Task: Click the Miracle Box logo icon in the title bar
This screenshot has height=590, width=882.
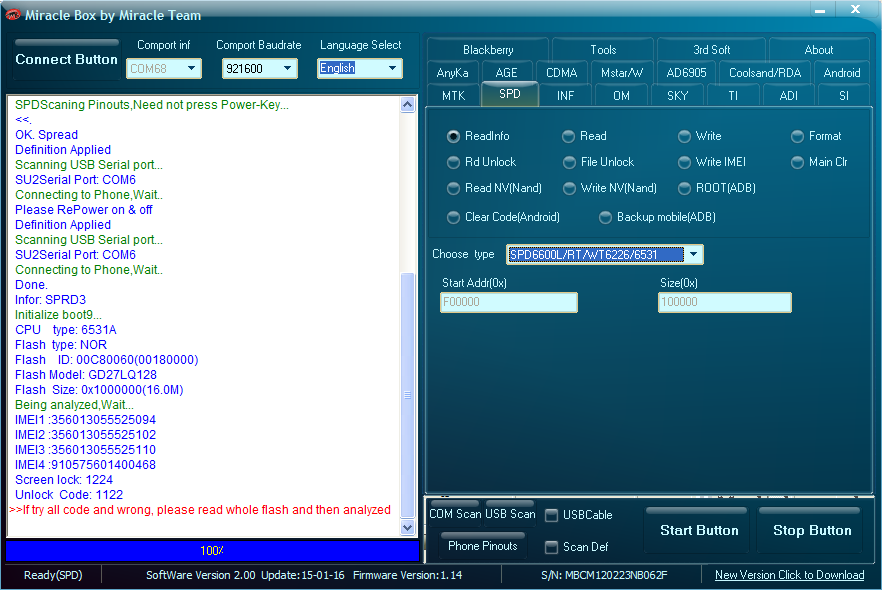Action: (x=12, y=15)
